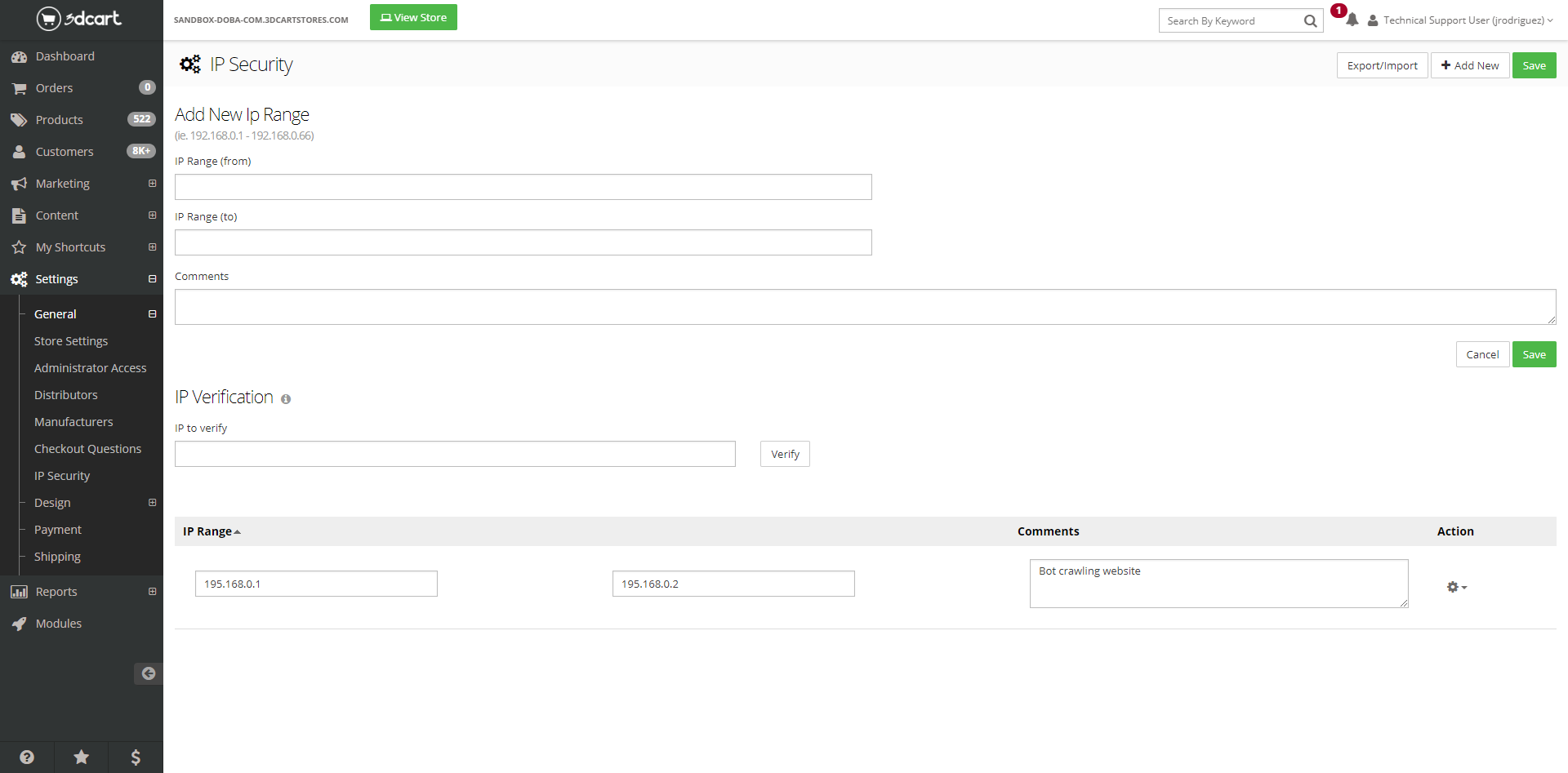
Task: Click the Verify button
Action: pos(784,454)
